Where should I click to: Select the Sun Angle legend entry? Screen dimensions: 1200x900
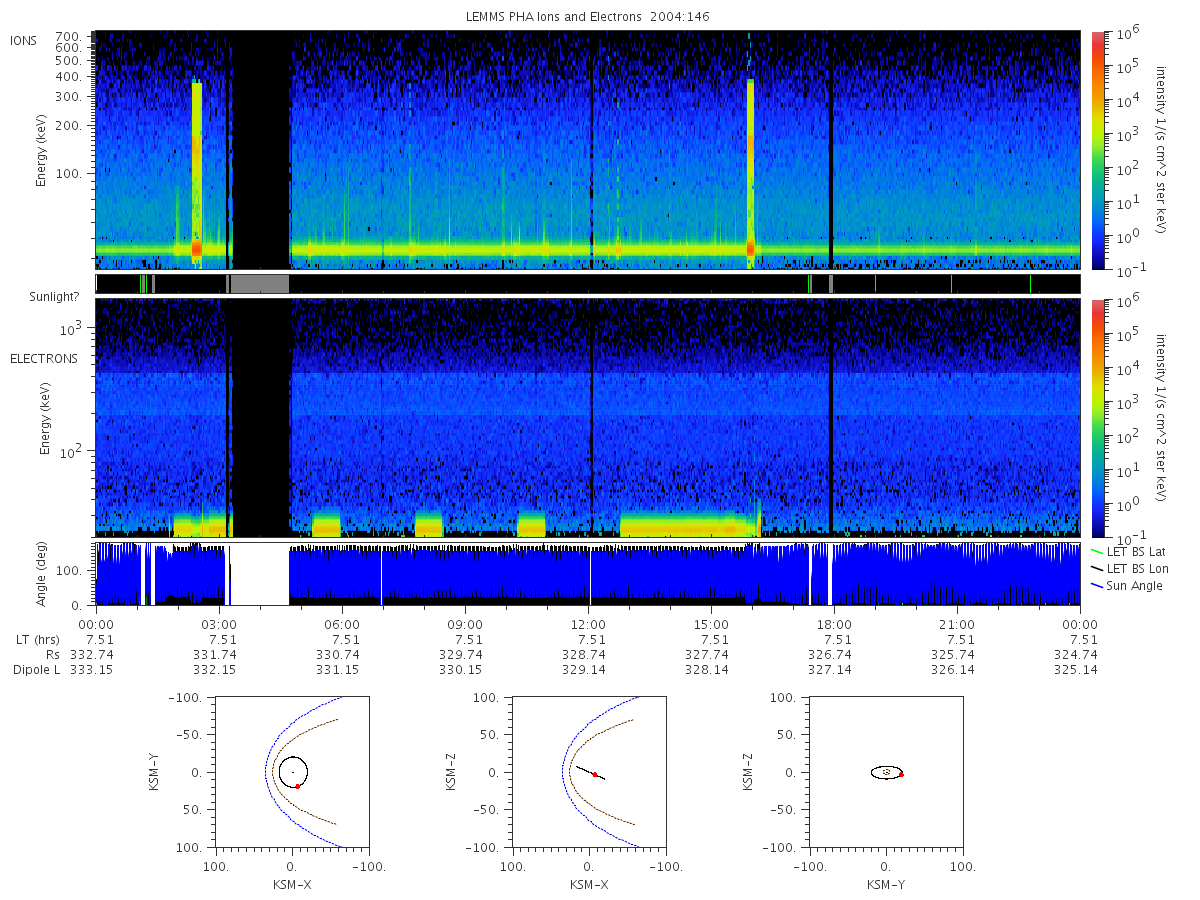click(1126, 586)
